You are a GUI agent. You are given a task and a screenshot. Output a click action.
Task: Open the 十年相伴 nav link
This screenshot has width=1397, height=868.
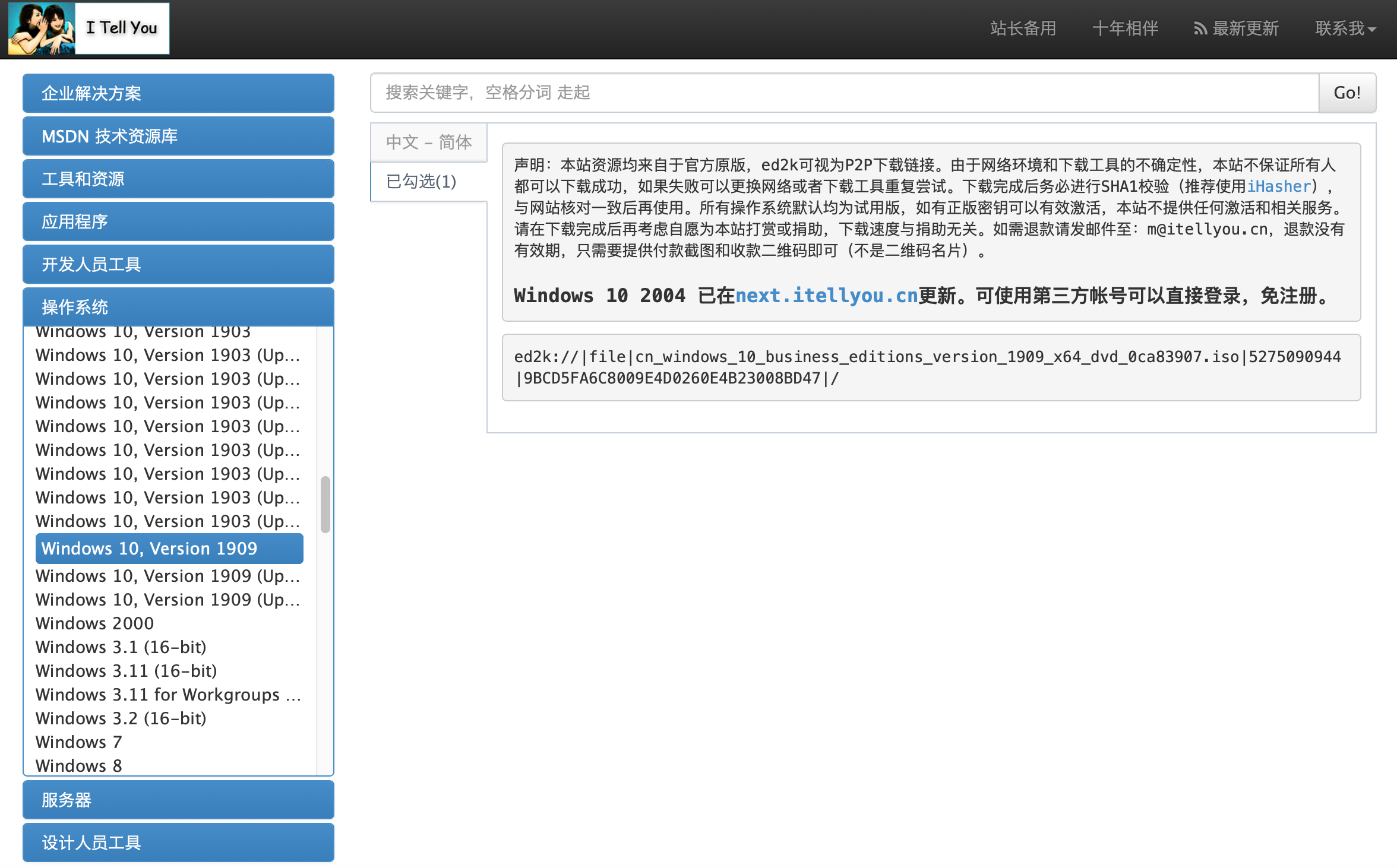(1126, 28)
